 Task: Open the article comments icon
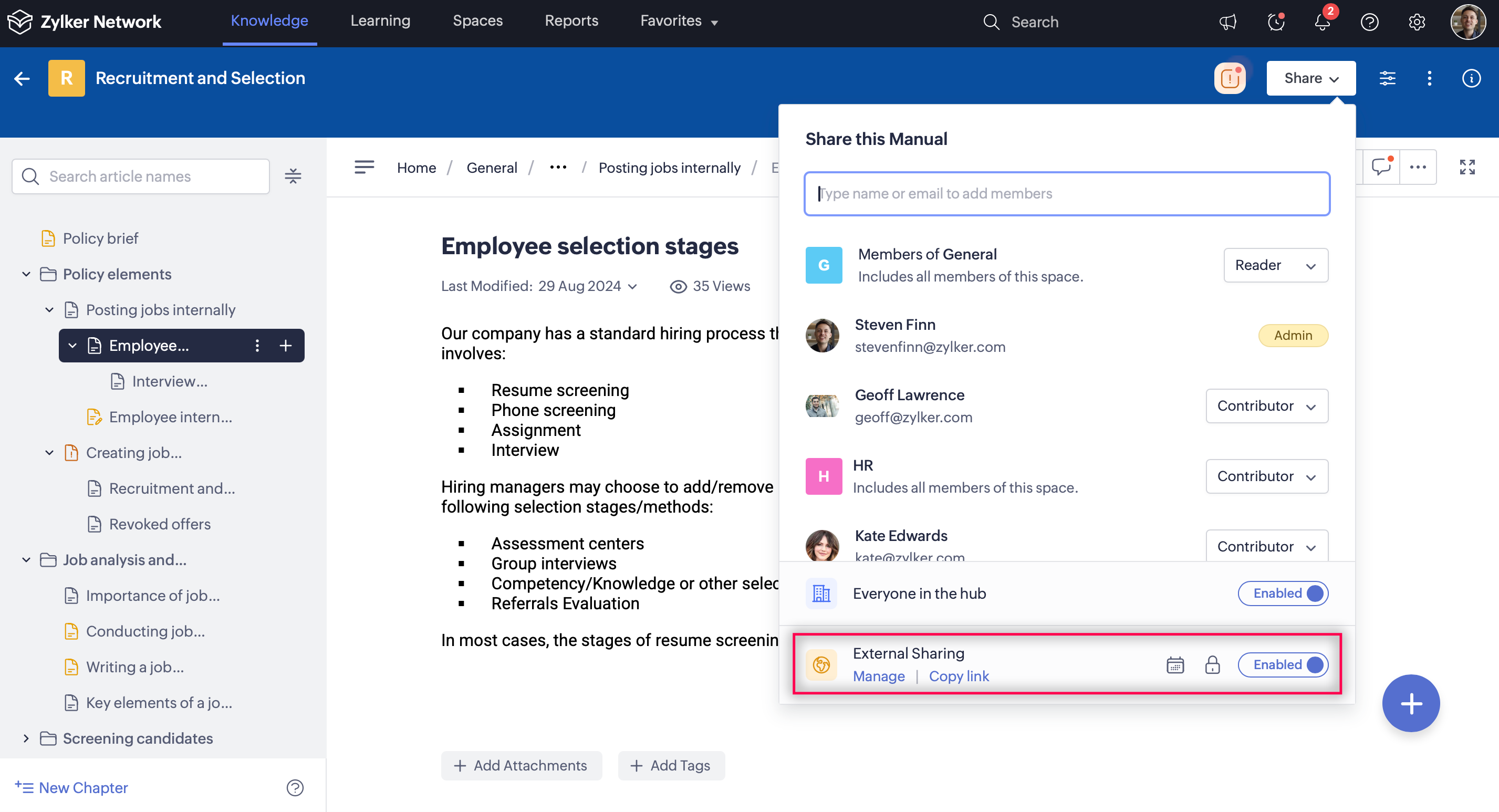pyautogui.click(x=1381, y=167)
